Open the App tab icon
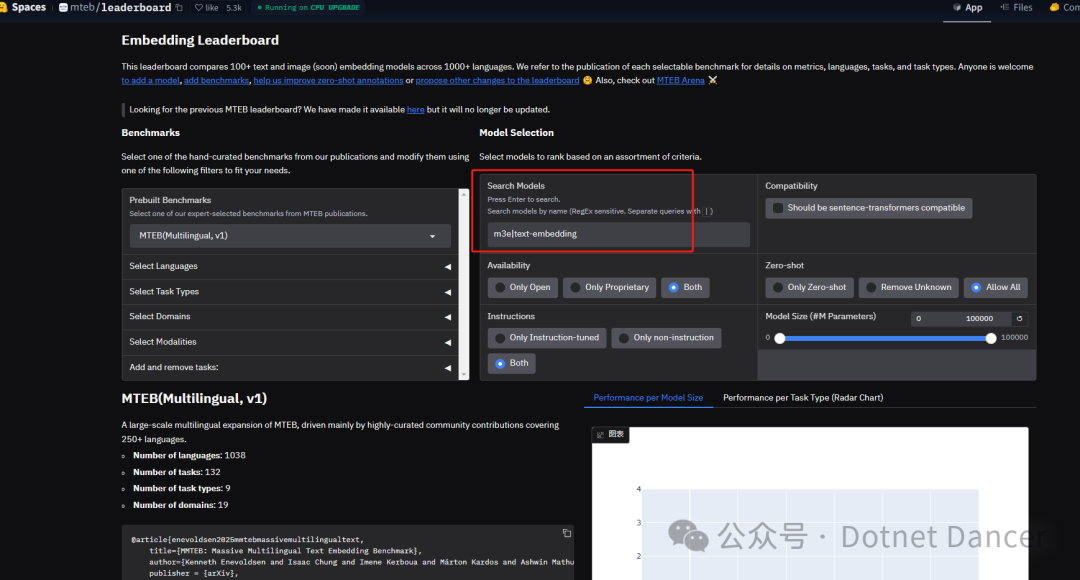 [957, 8]
